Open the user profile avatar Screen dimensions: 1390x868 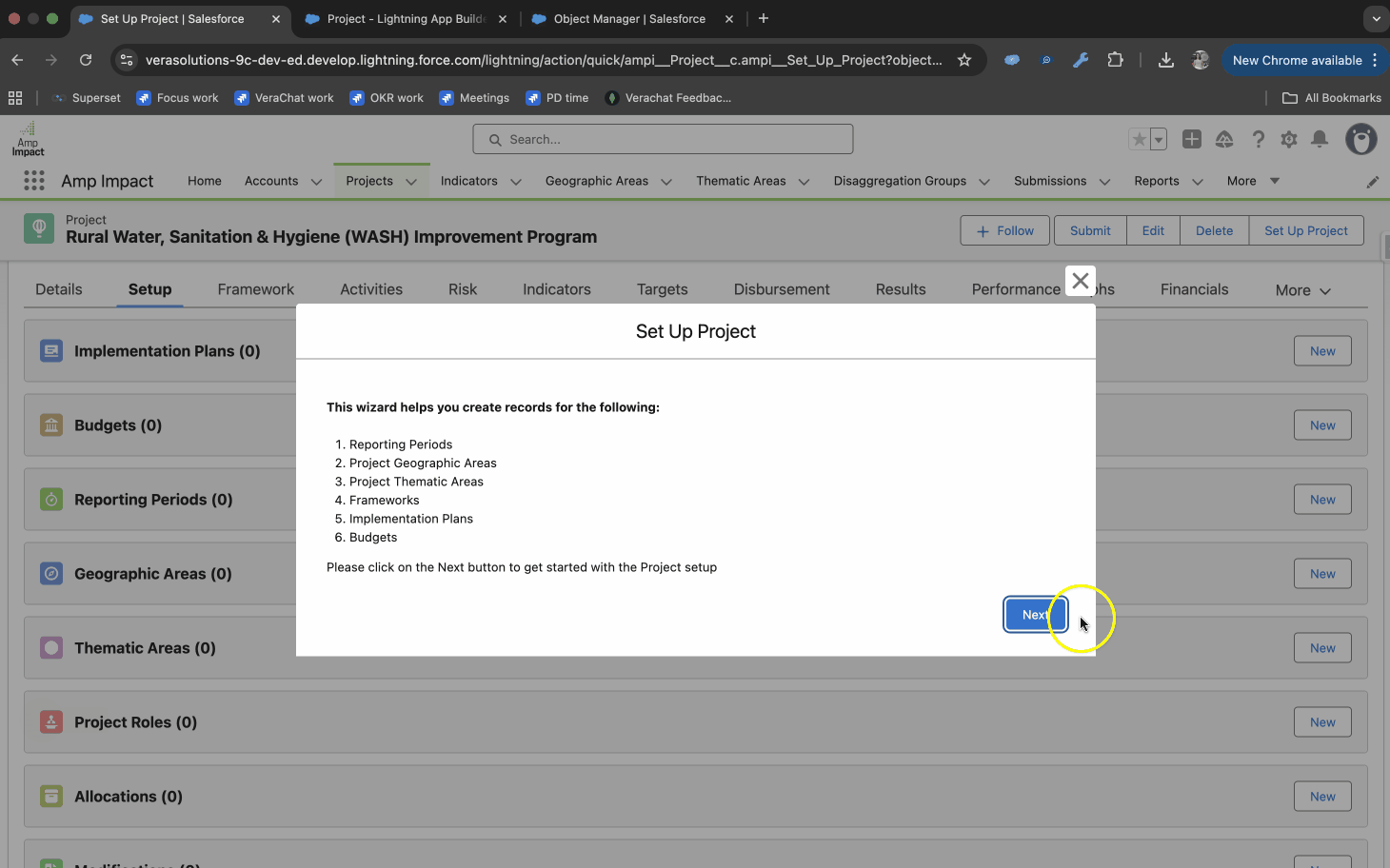coord(1360,140)
